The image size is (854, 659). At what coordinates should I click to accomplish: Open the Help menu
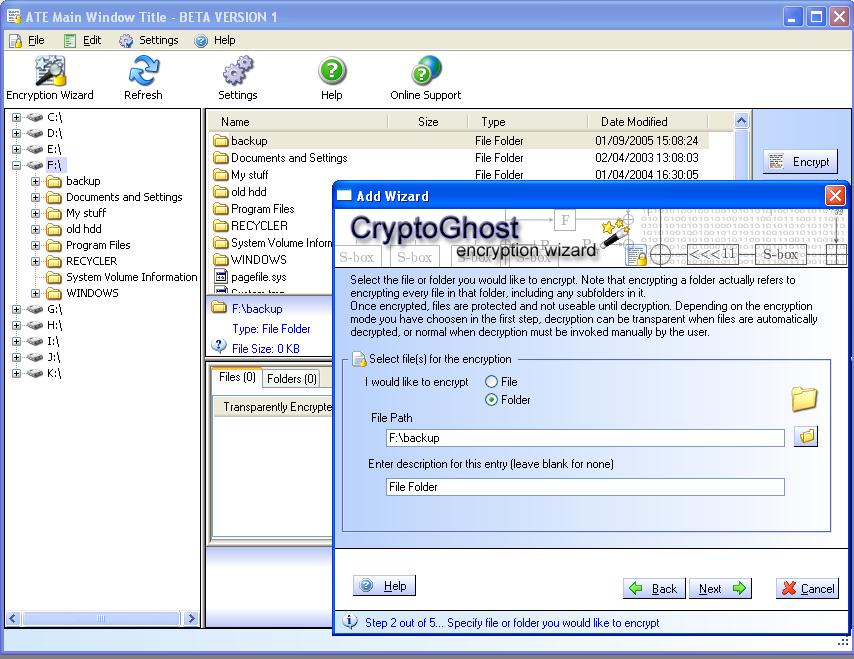coord(216,40)
